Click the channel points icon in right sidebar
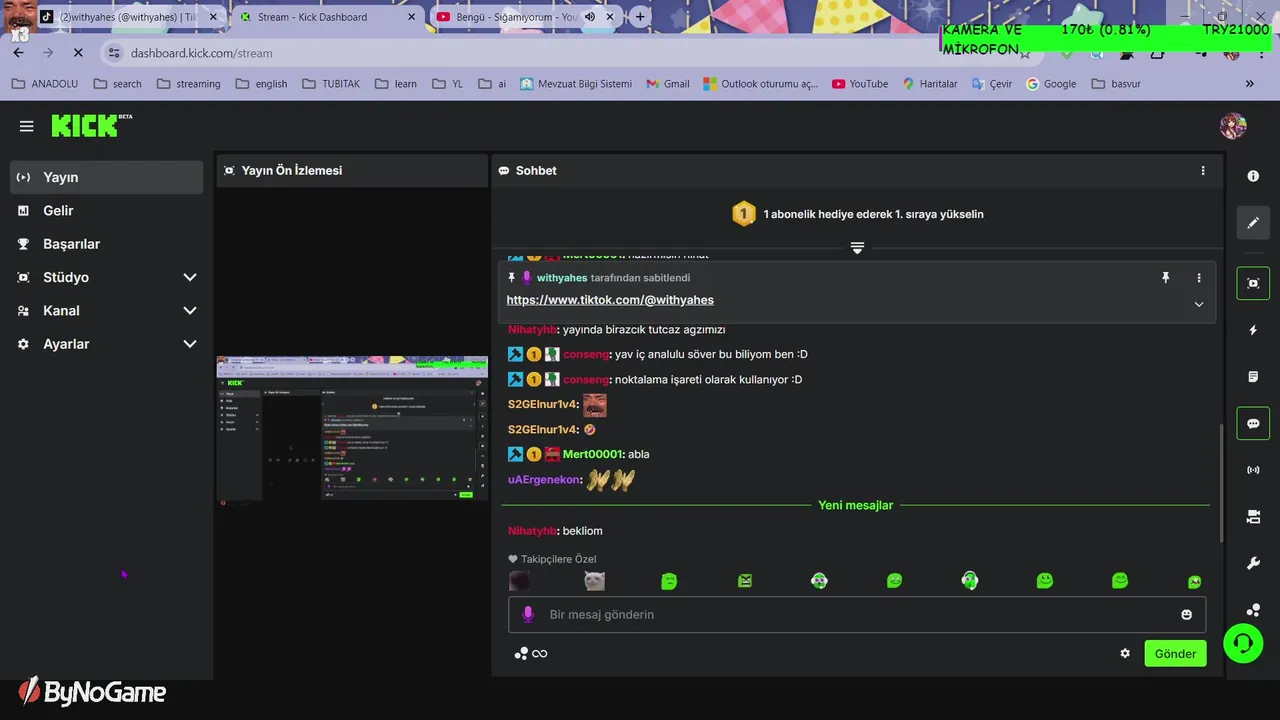 tap(1253, 610)
